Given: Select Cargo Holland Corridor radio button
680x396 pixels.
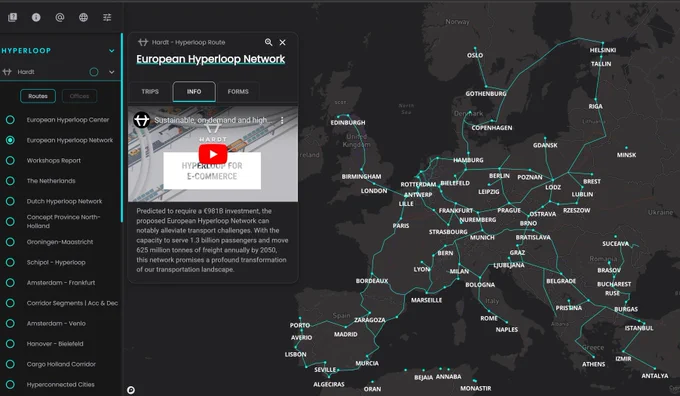Looking at the screenshot, I should point(10,364).
